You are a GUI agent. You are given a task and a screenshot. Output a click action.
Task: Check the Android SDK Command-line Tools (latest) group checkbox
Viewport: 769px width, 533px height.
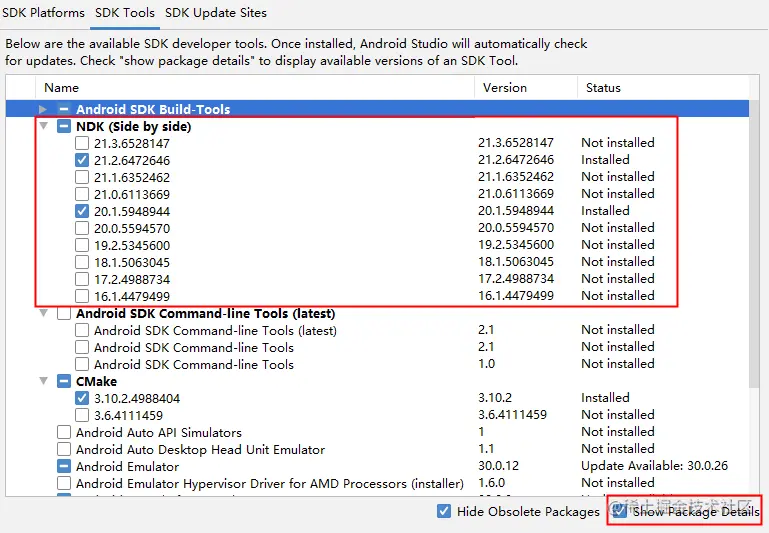pyautogui.click(x=64, y=313)
